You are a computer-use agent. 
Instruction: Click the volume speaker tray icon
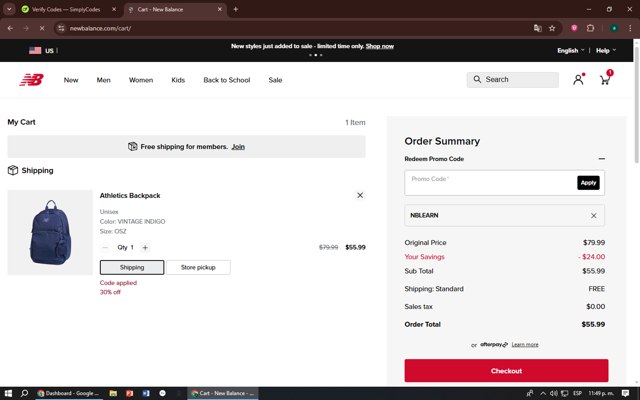[553, 393]
